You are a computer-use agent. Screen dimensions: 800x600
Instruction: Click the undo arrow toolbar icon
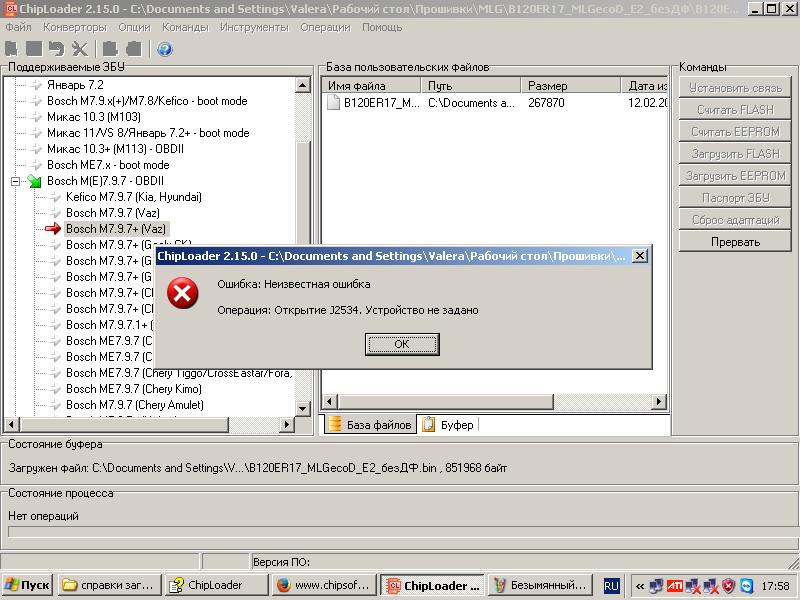pyautogui.click(x=56, y=49)
